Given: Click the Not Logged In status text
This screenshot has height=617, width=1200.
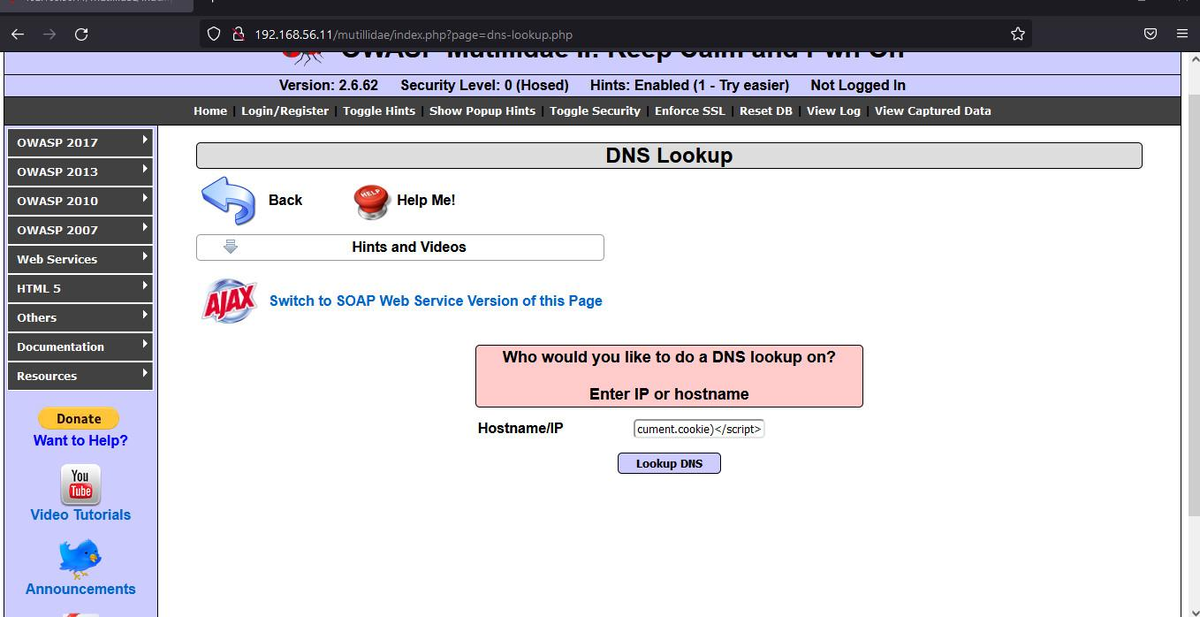Looking at the screenshot, I should click(x=858, y=85).
